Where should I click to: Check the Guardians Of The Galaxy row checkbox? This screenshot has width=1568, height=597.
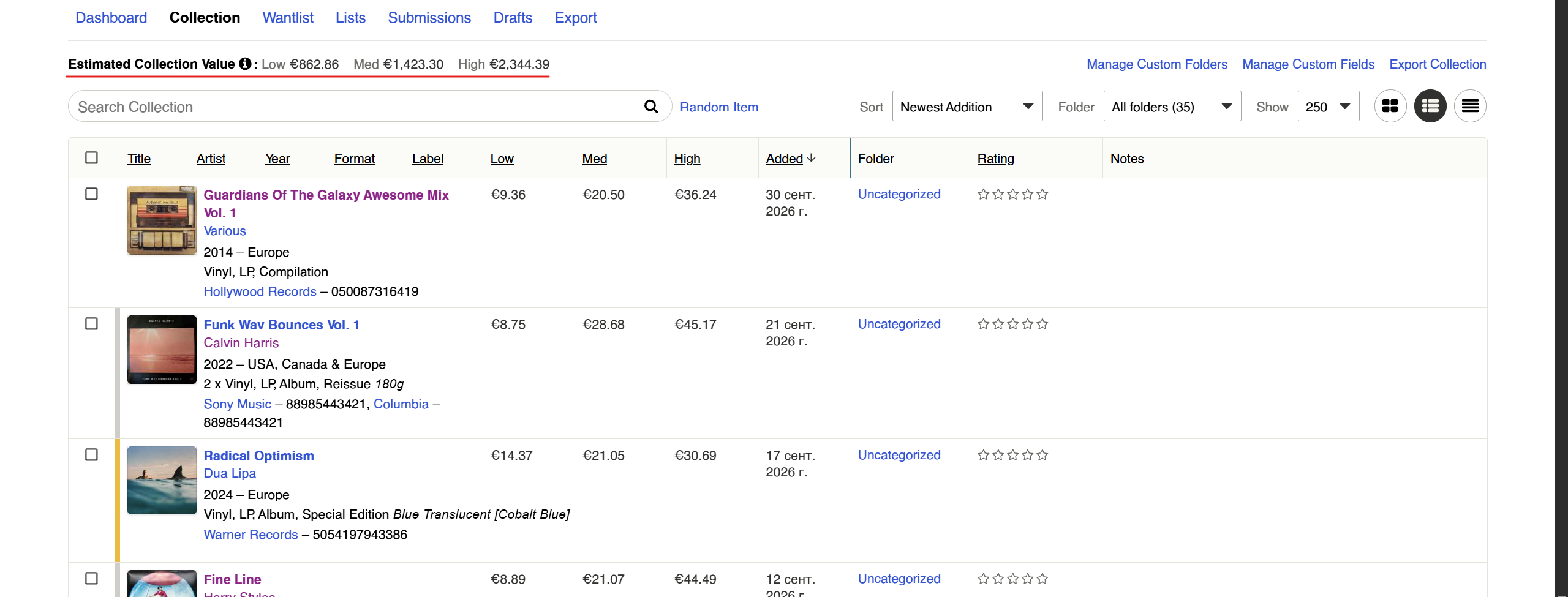(x=91, y=193)
